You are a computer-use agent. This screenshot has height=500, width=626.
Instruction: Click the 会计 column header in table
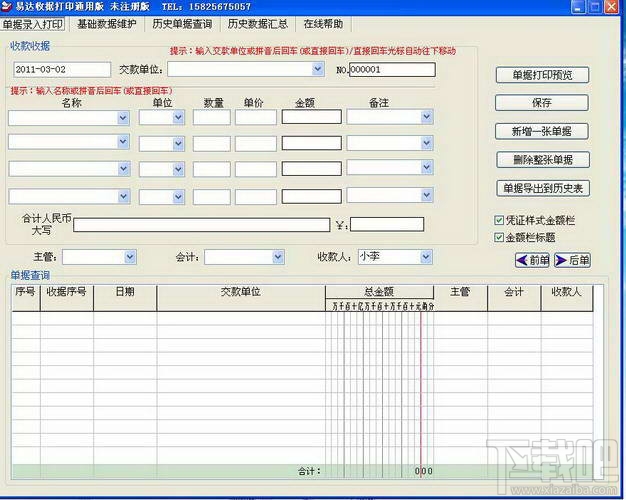click(x=514, y=298)
